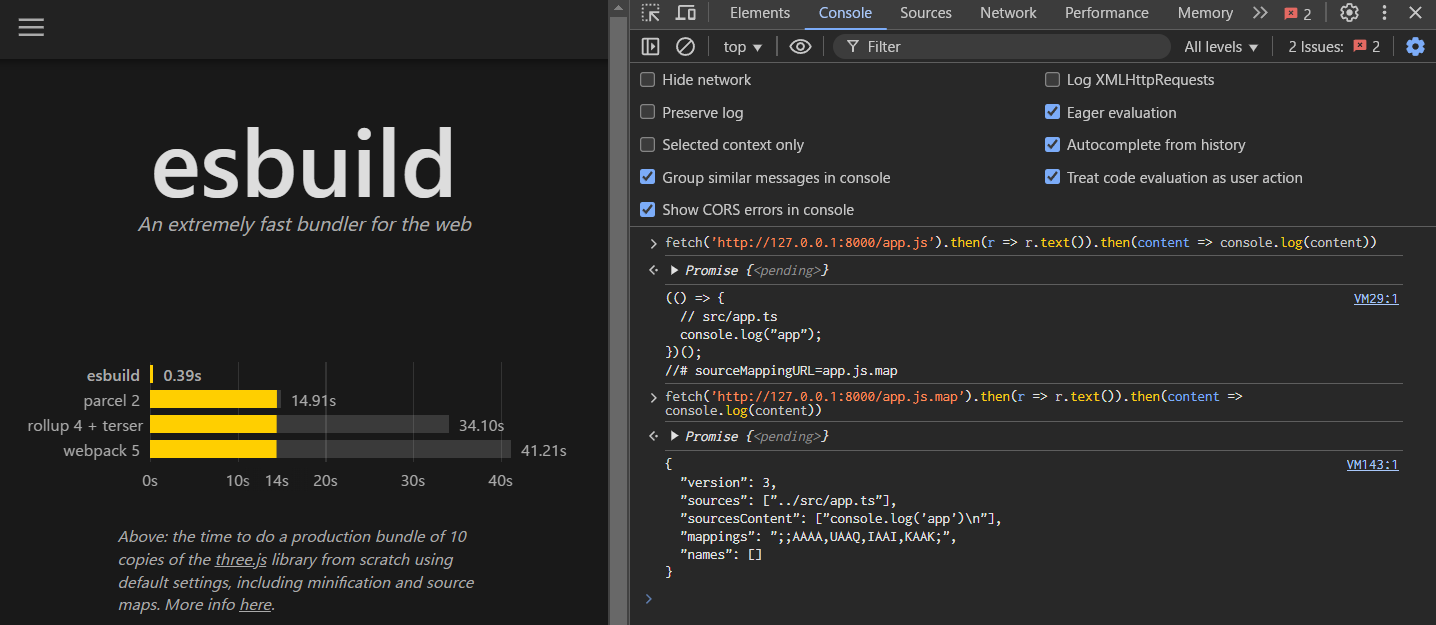1436x625 pixels.
Task: Enable Log XMLHttpRequests checkbox
Action: point(1052,80)
